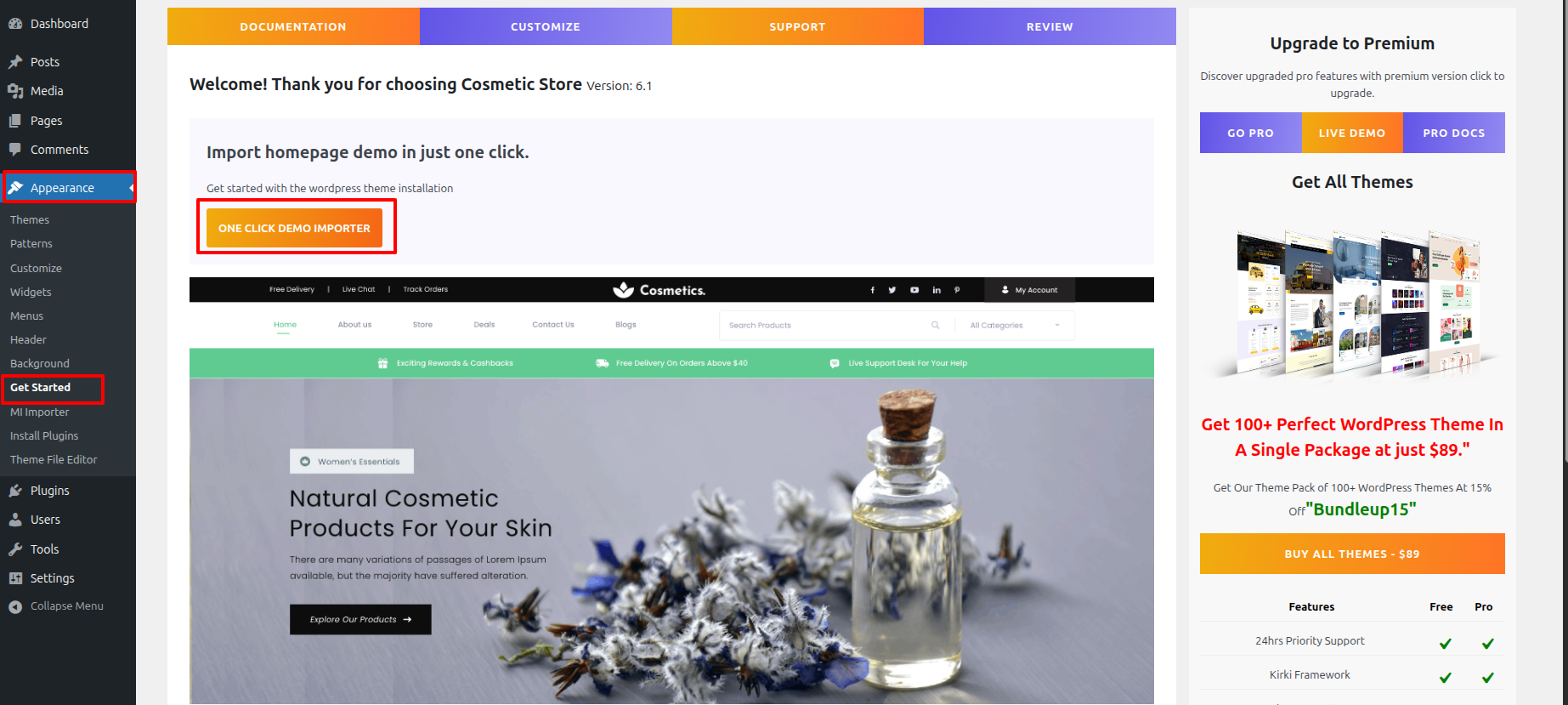1568x705 pixels.
Task: Switch to the Customize tab
Action: [546, 26]
